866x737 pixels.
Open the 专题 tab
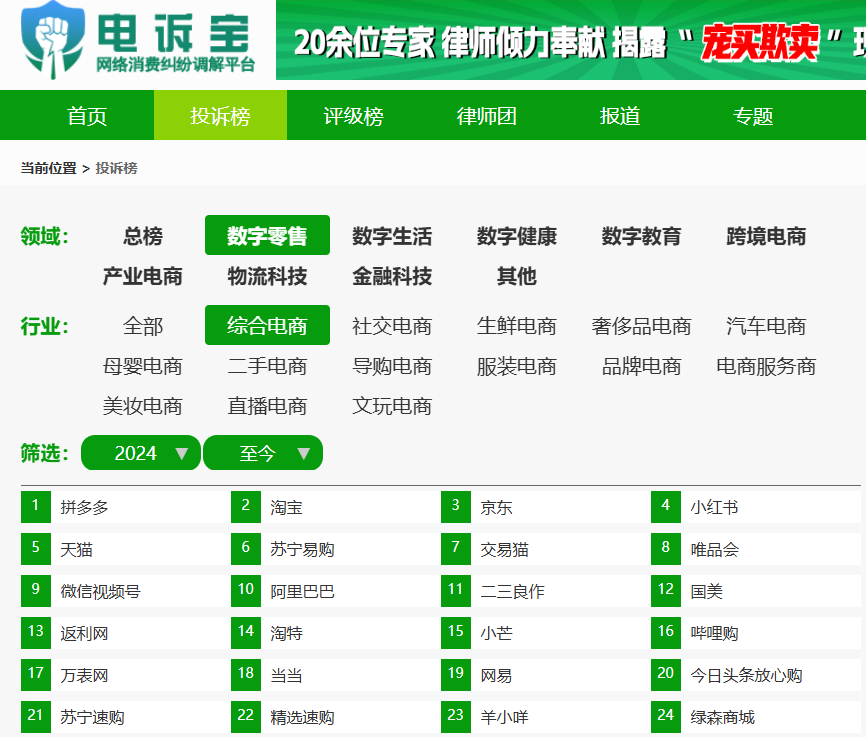(x=753, y=116)
